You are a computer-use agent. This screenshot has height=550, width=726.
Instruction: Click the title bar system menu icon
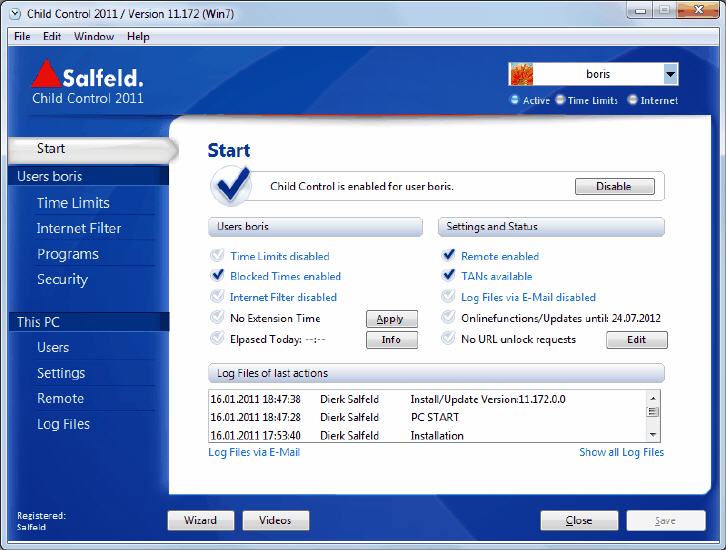click(x=15, y=14)
